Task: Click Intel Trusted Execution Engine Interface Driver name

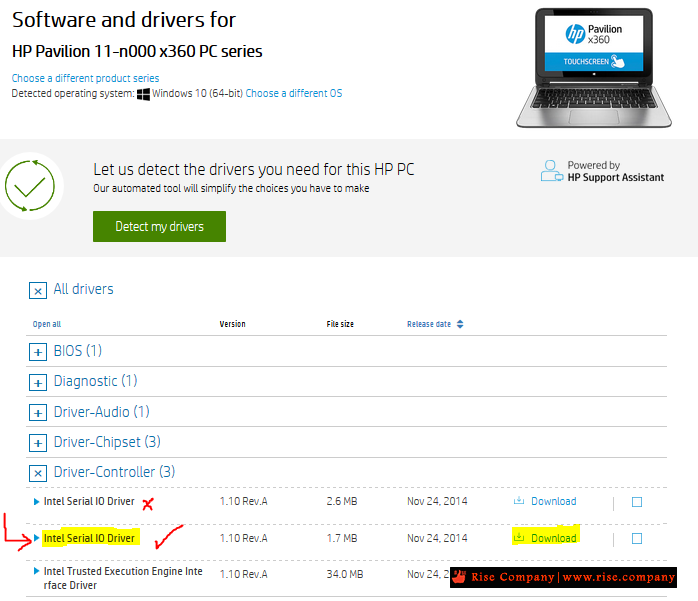Action: coord(123,578)
